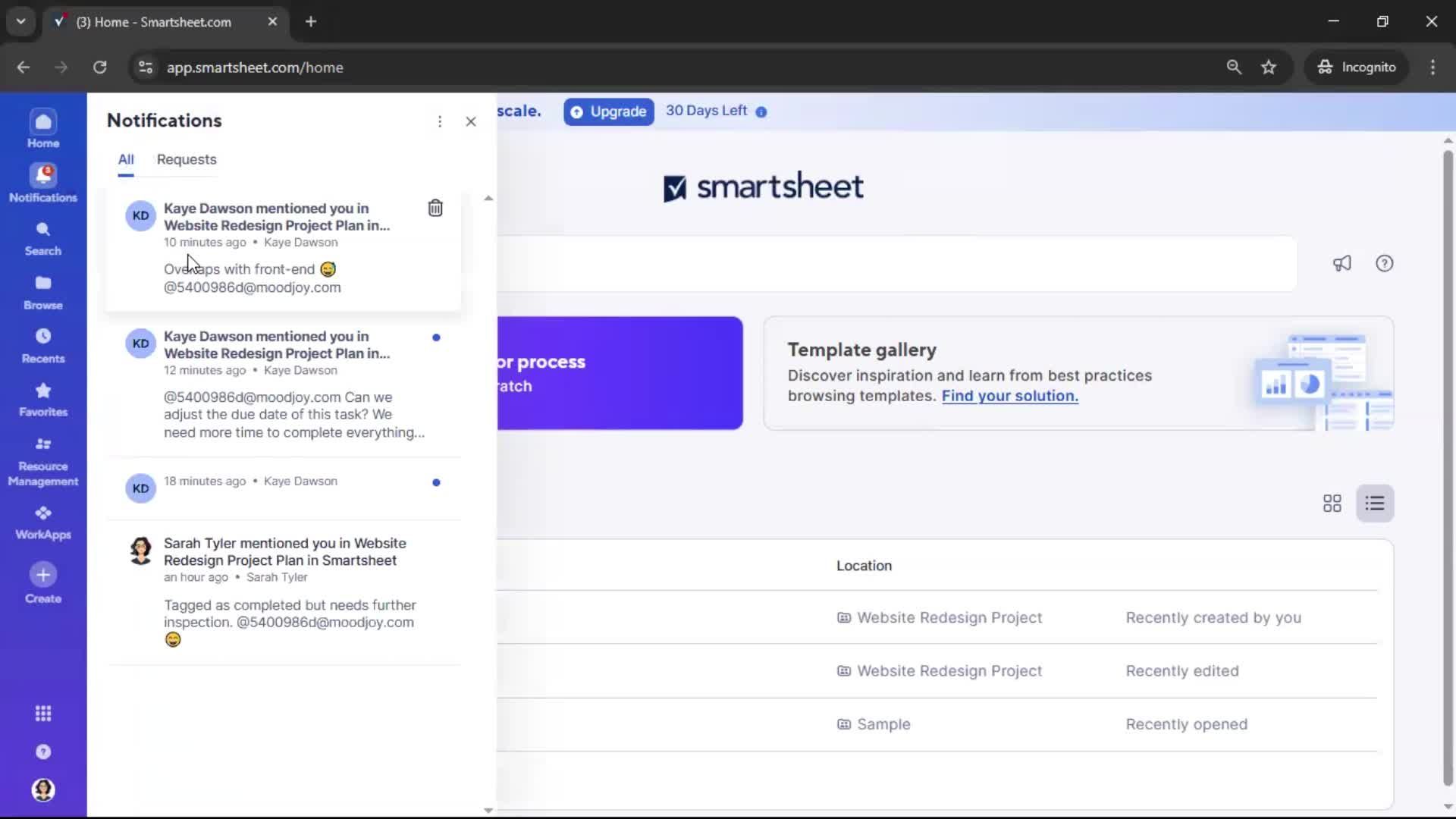Click your profile avatar at sidebar bottom
1456x819 pixels.
click(42, 790)
